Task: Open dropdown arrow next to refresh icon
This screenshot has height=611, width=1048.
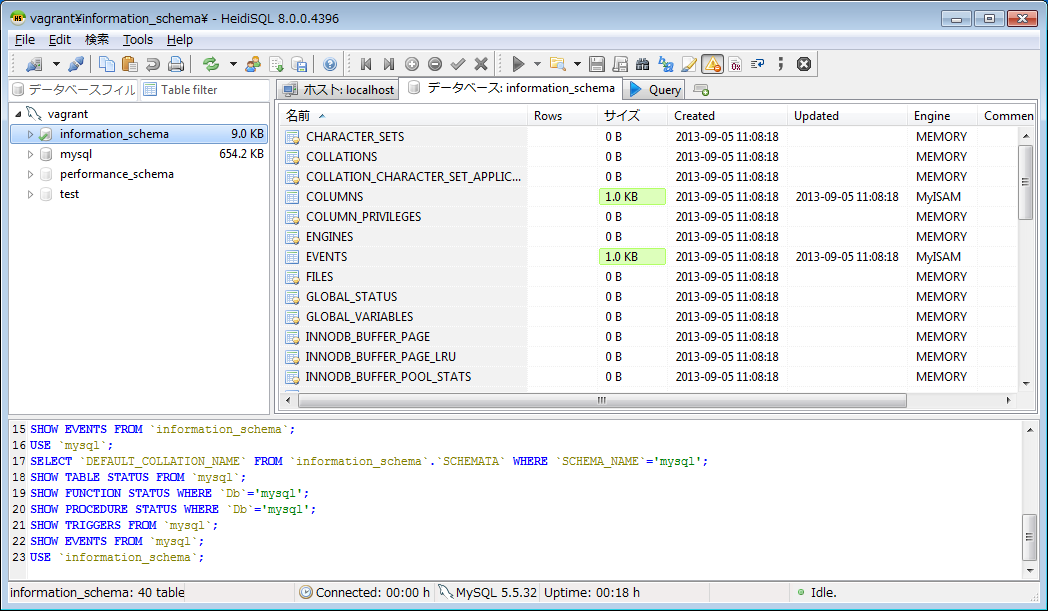Action: (233, 64)
